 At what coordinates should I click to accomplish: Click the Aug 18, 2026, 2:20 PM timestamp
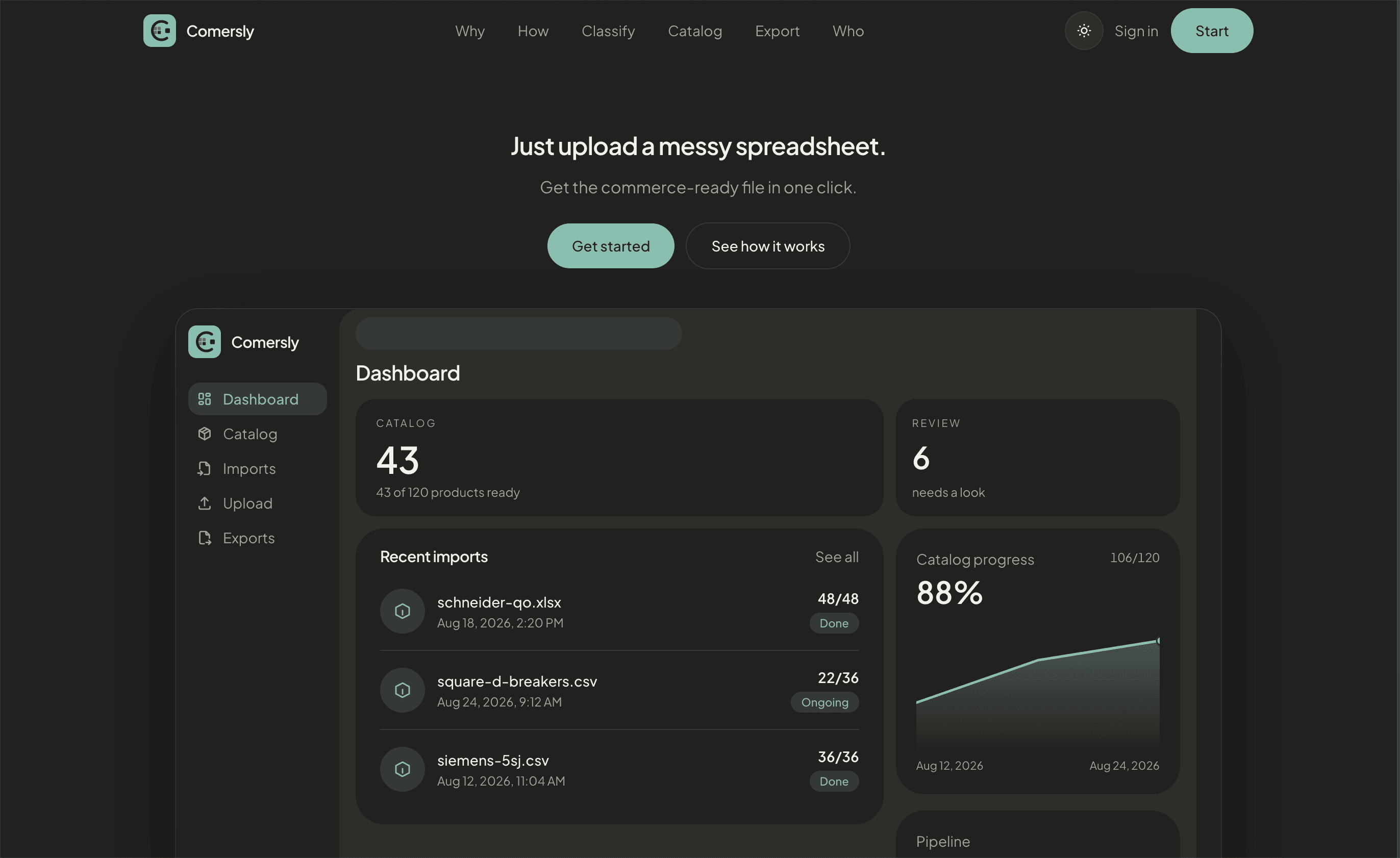(500, 623)
